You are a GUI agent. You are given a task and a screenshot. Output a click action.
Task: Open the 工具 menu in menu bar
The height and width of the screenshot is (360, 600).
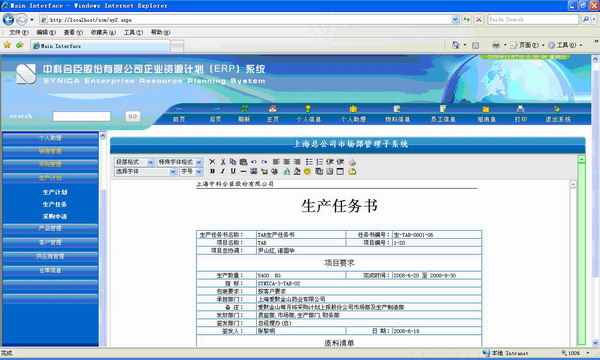[x=133, y=33]
